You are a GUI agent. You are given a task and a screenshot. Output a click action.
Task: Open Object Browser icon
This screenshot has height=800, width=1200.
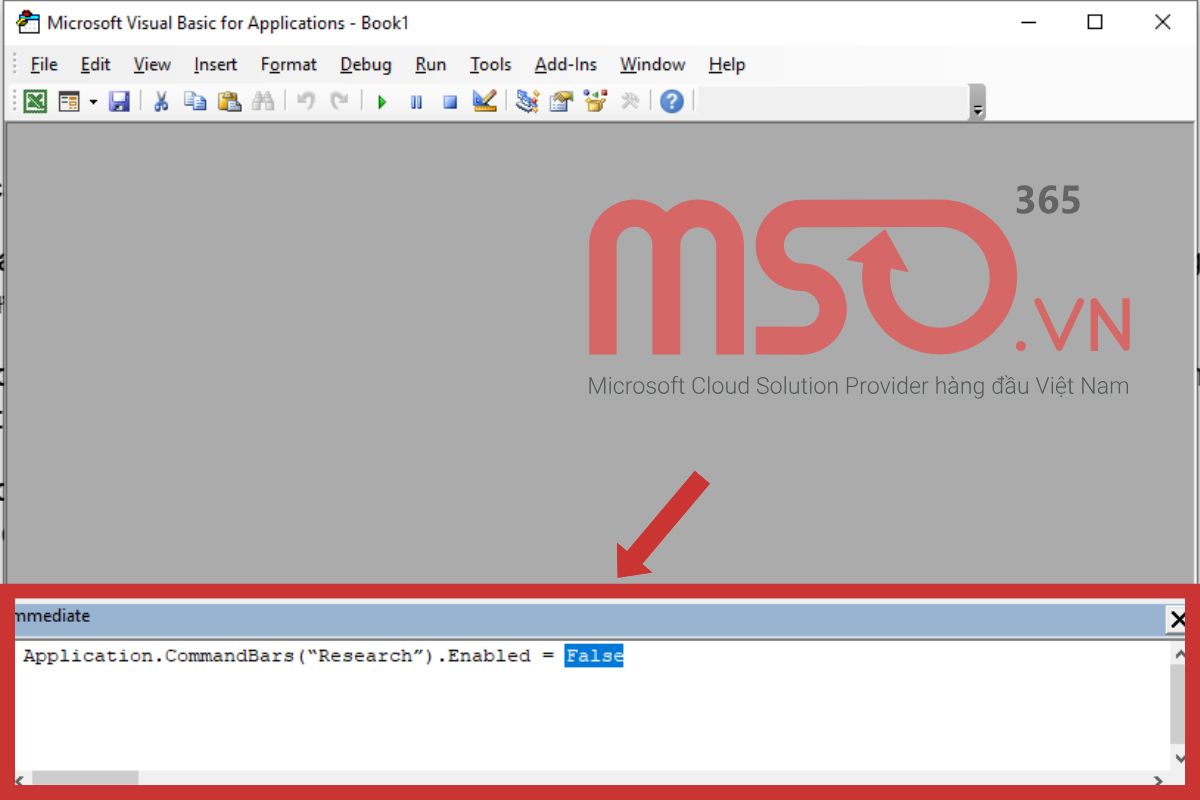pos(596,101)
